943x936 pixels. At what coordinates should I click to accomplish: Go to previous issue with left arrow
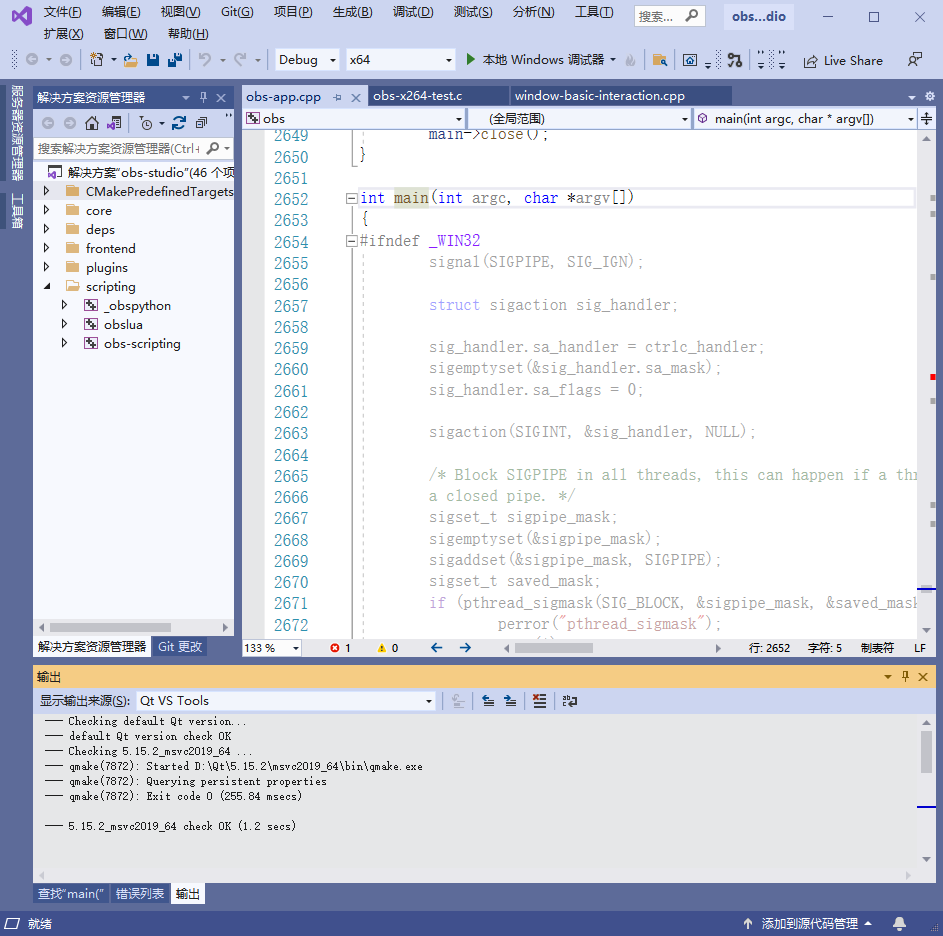point(437,648)
